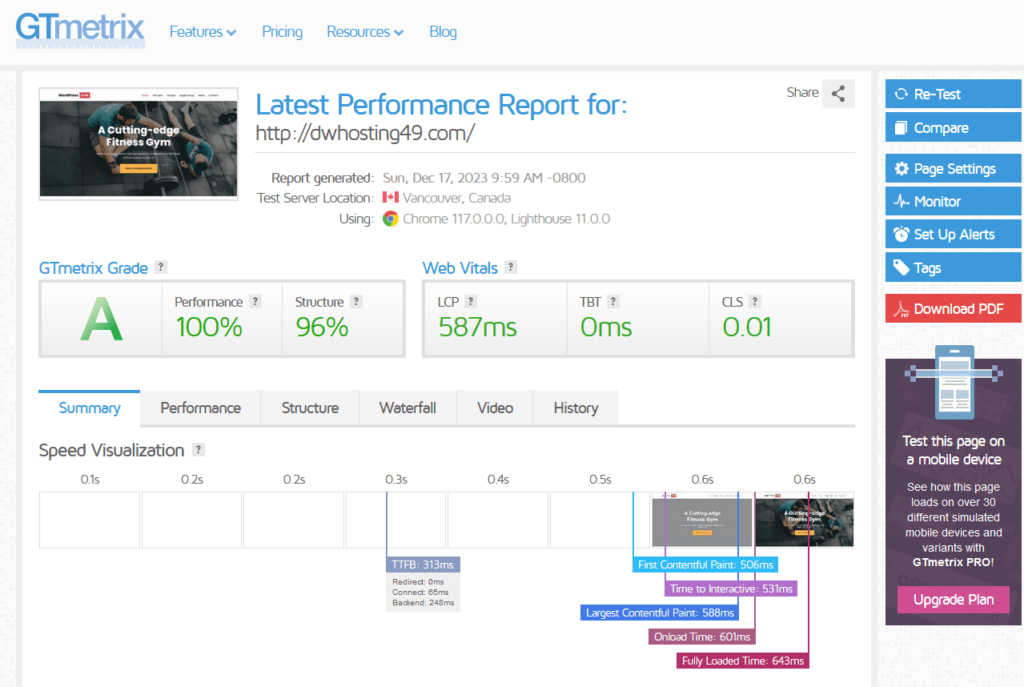Open the Video tab
Screen dimensions: 1024x687
[495, 408]
